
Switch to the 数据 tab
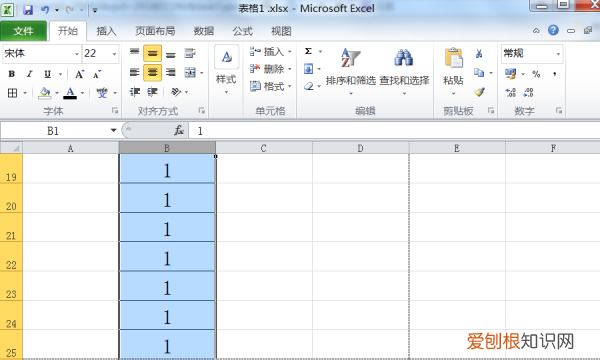(x=204, y=31)
